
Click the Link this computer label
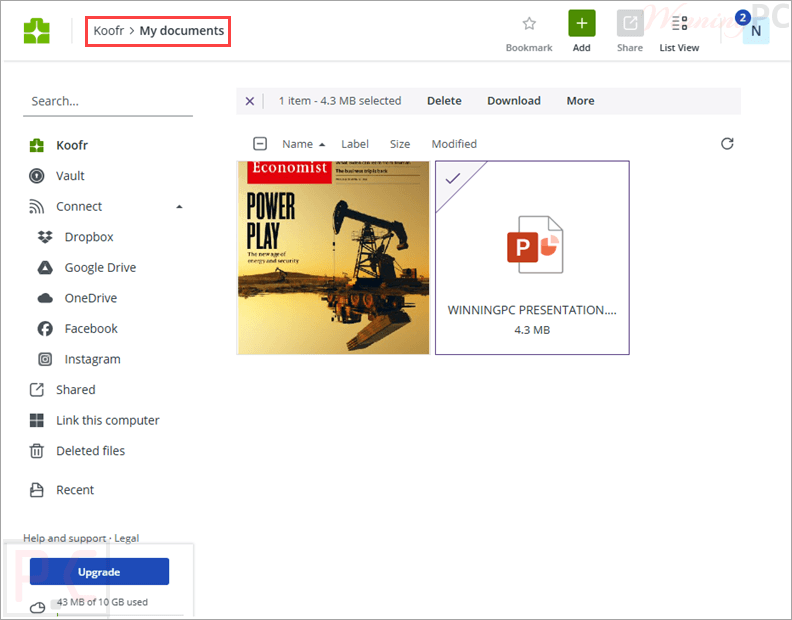pos(108,420)
